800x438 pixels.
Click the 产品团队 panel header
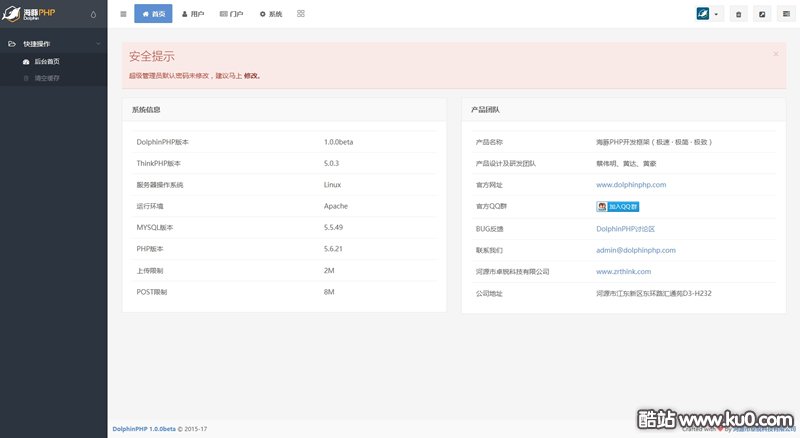point(623,110)
